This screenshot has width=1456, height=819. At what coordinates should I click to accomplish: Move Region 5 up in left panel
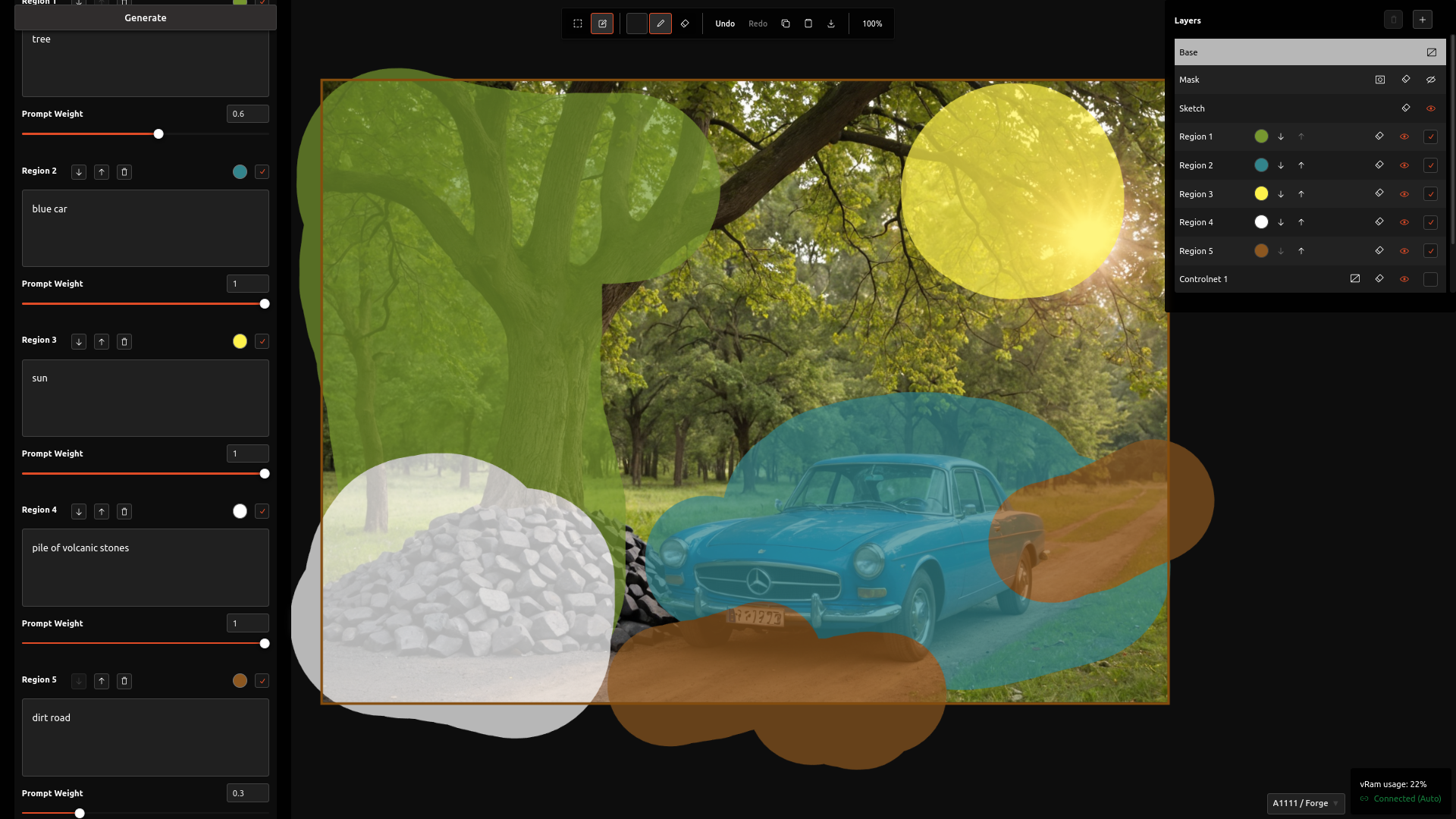(102, 681)
